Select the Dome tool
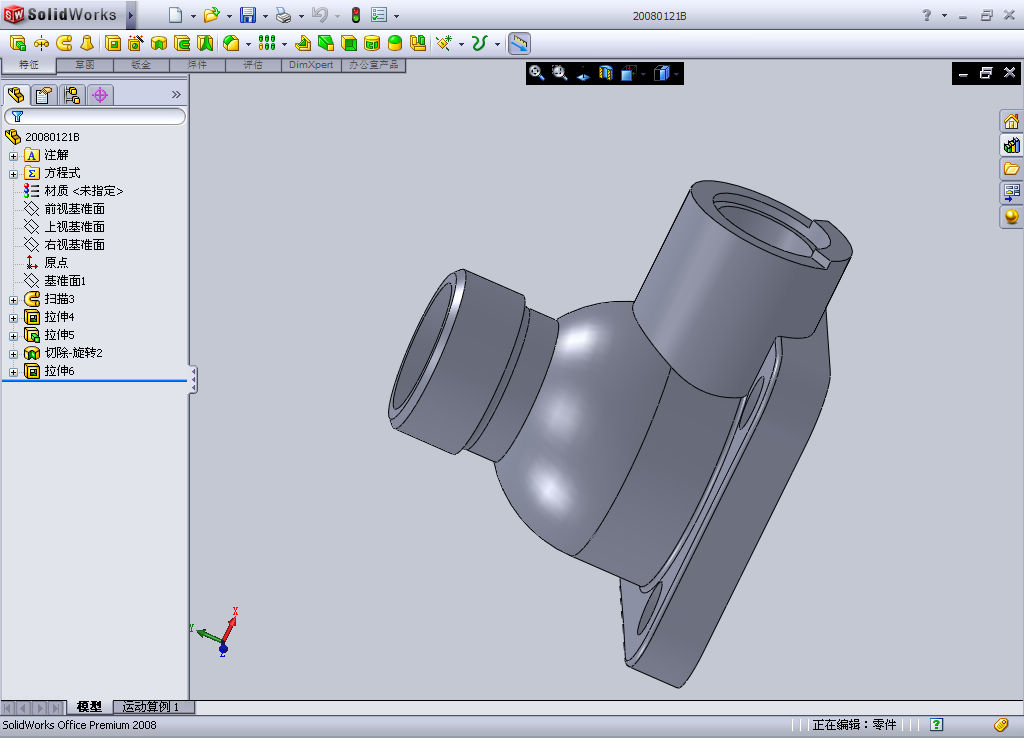The height and width of the screenshot is (738, 1024). coord(395,43)
